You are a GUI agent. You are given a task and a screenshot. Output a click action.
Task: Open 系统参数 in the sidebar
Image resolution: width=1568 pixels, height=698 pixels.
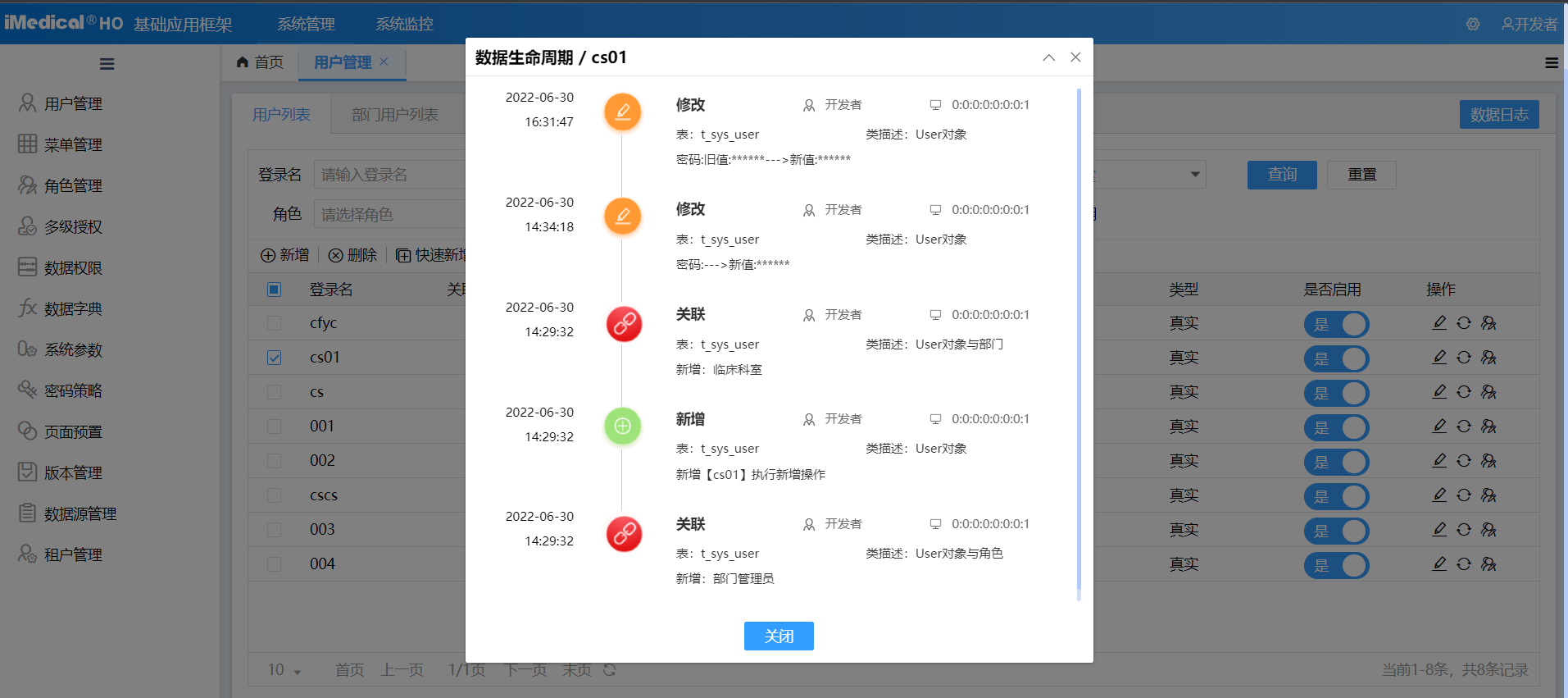61,349
